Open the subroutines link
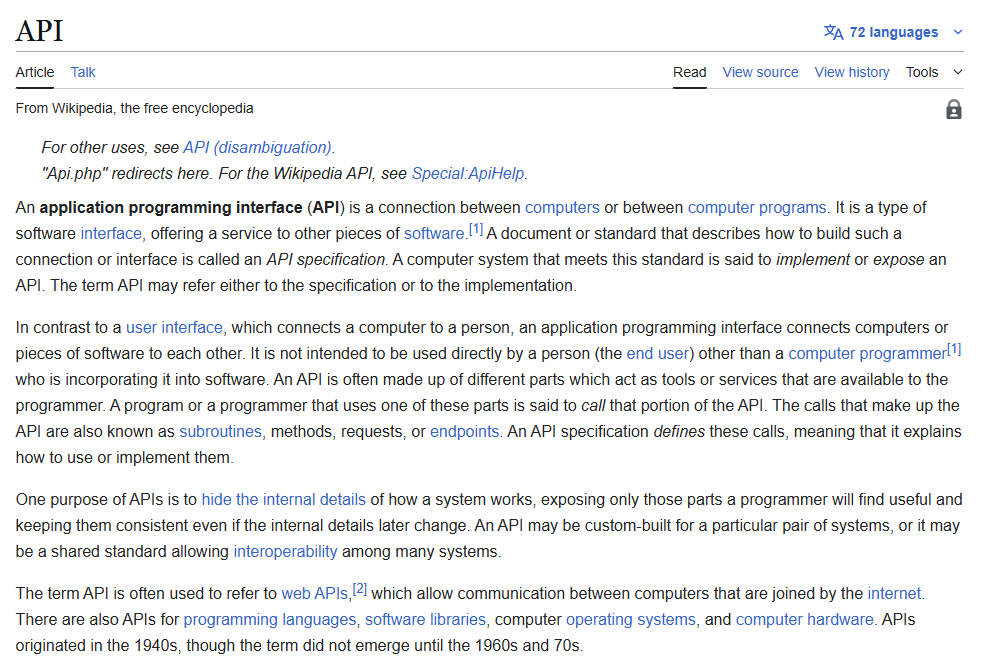Viewport: 984px width, 667px height. click(220, 432)
